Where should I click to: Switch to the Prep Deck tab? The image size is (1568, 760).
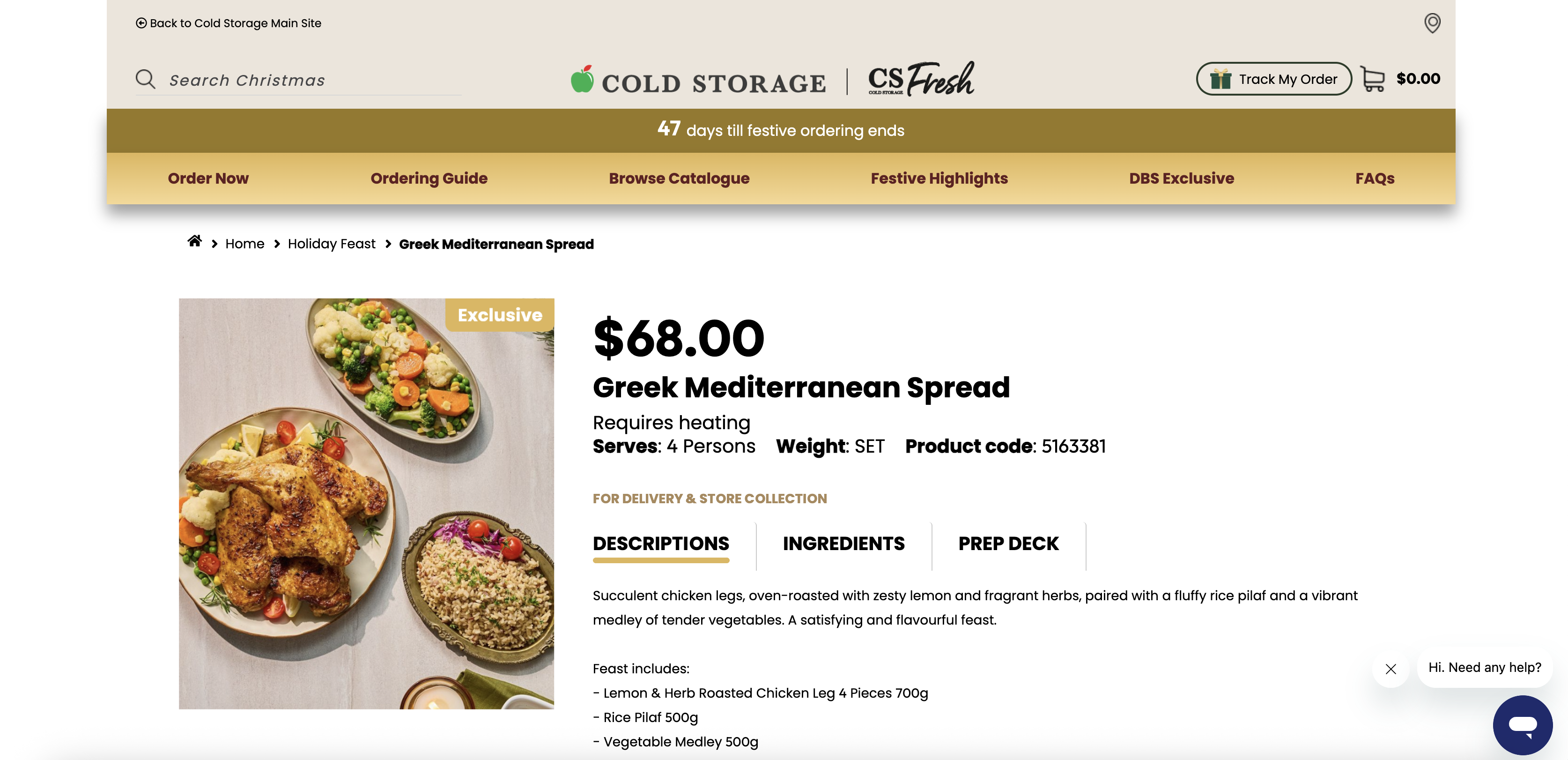point(1008,543)
